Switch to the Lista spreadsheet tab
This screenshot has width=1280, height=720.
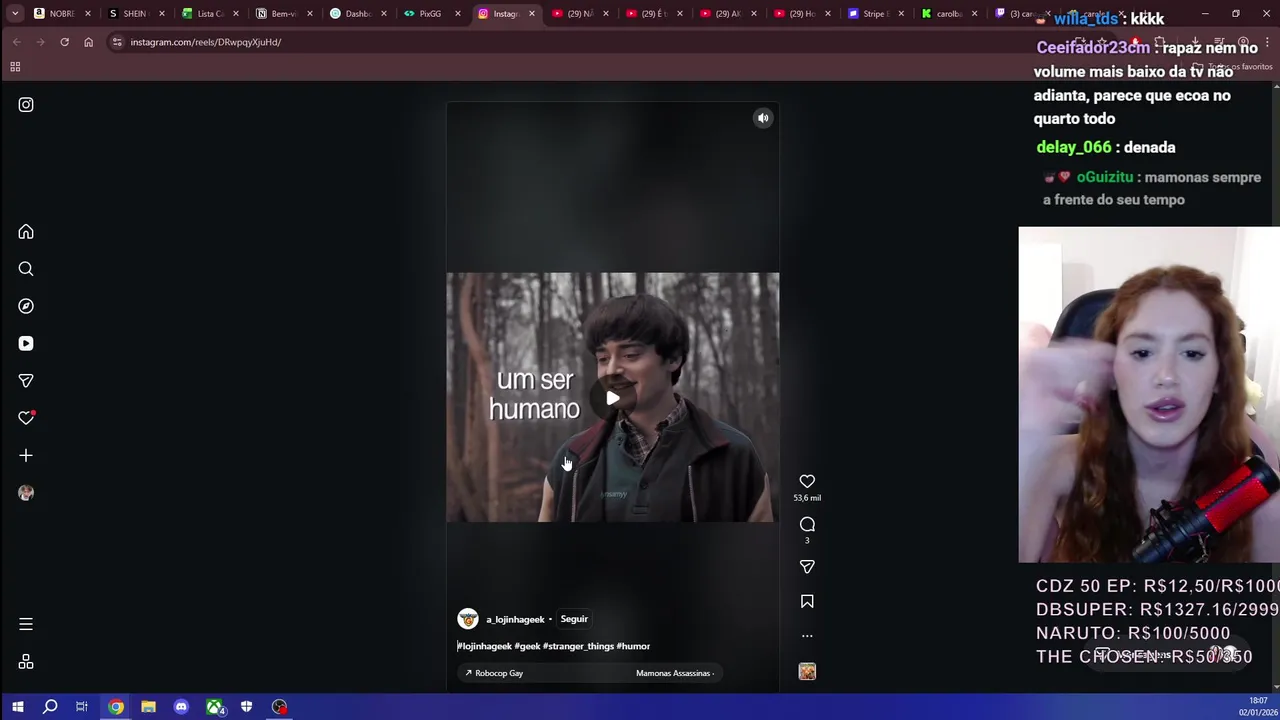tap(211, 14)
